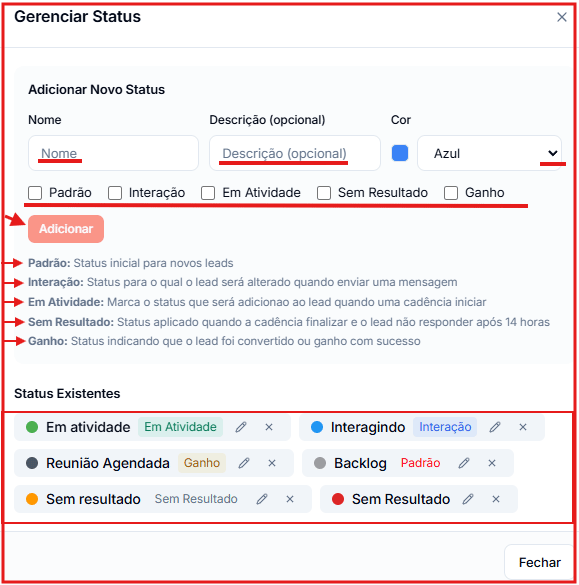Edit the orange Sem resultado status
Screen dimensions: 579x585
point(262,499)
